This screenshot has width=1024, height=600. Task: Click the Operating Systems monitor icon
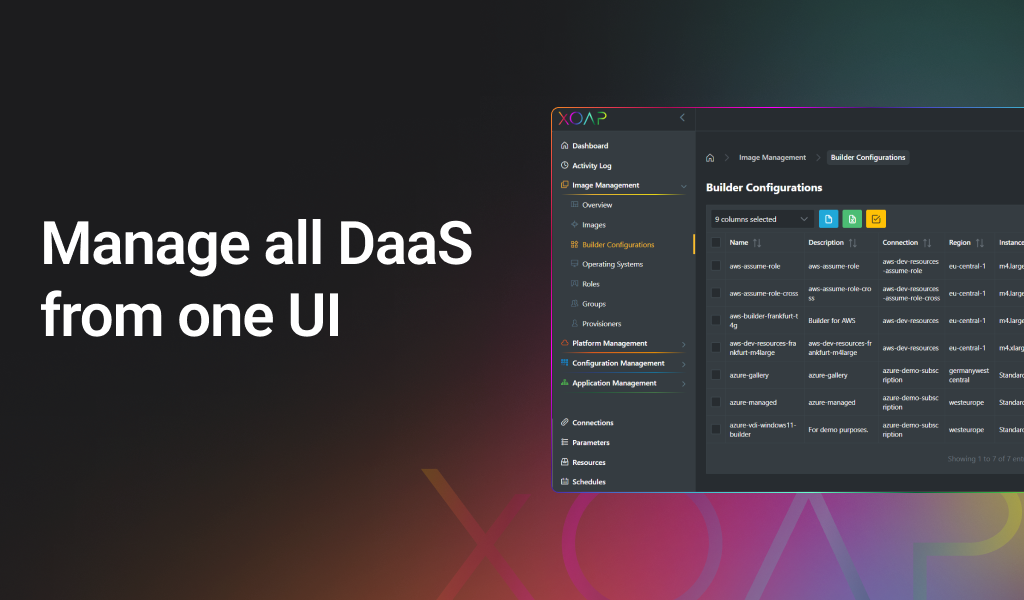(x=574, y=264)
